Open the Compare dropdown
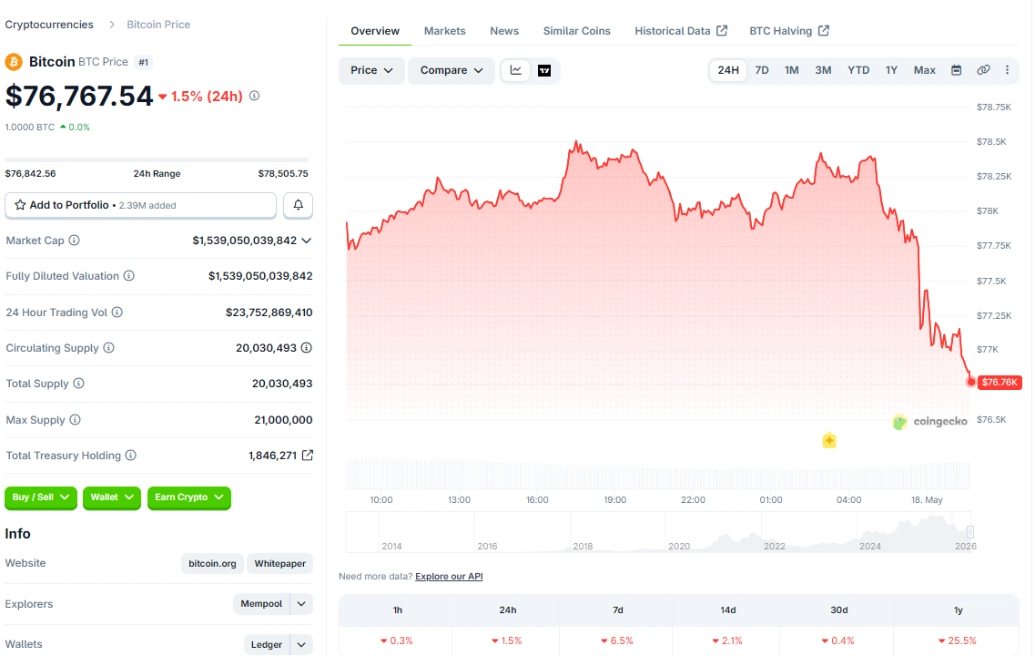 [x=451, y=71]
